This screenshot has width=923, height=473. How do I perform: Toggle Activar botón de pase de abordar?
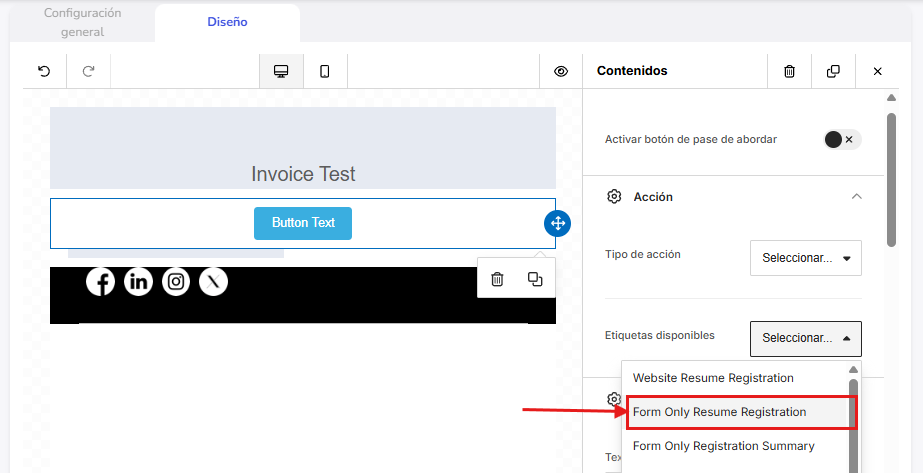pos(841,139)
